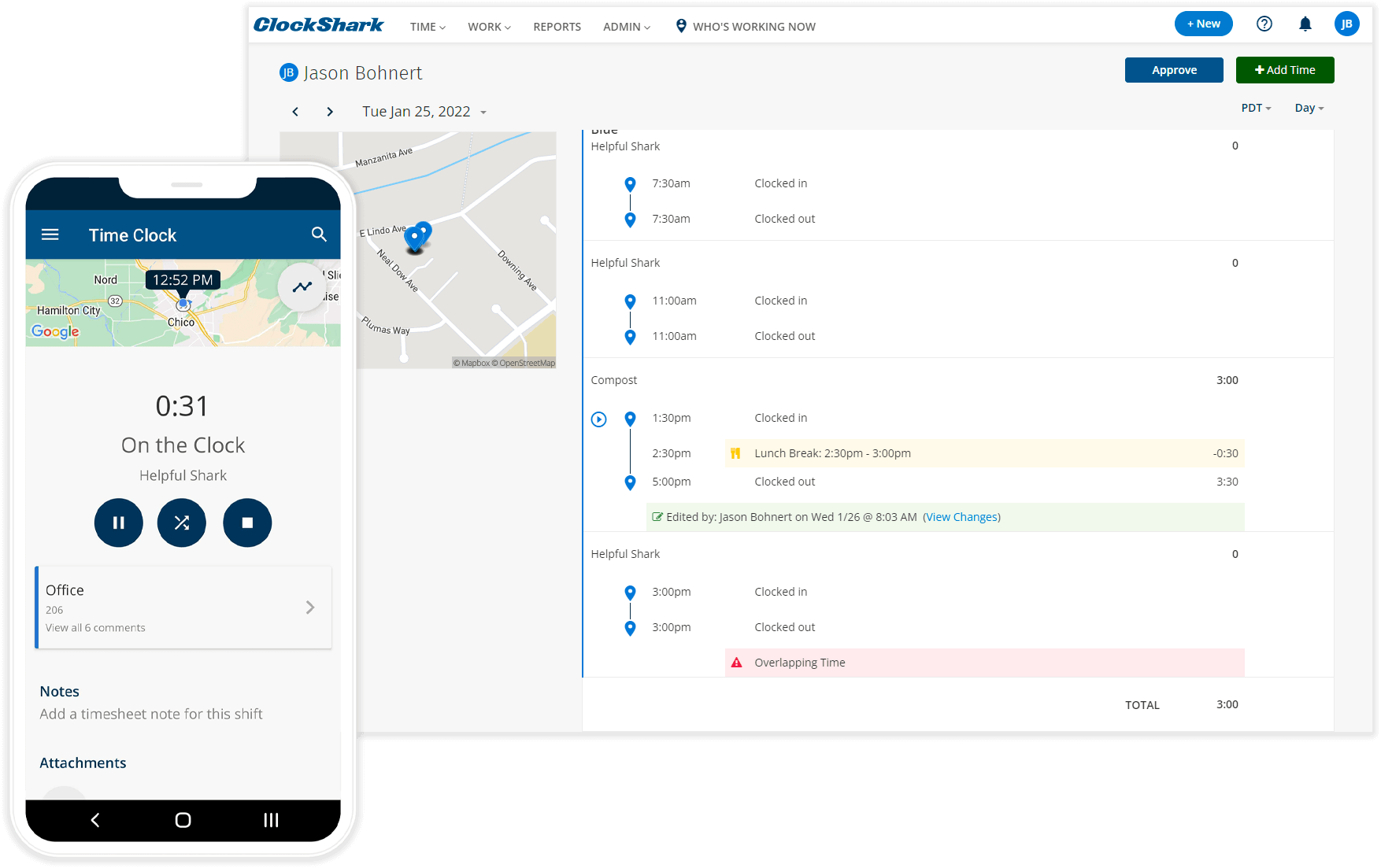Click the stop clock out button
1381x868 pixels.
coord(247,523)
